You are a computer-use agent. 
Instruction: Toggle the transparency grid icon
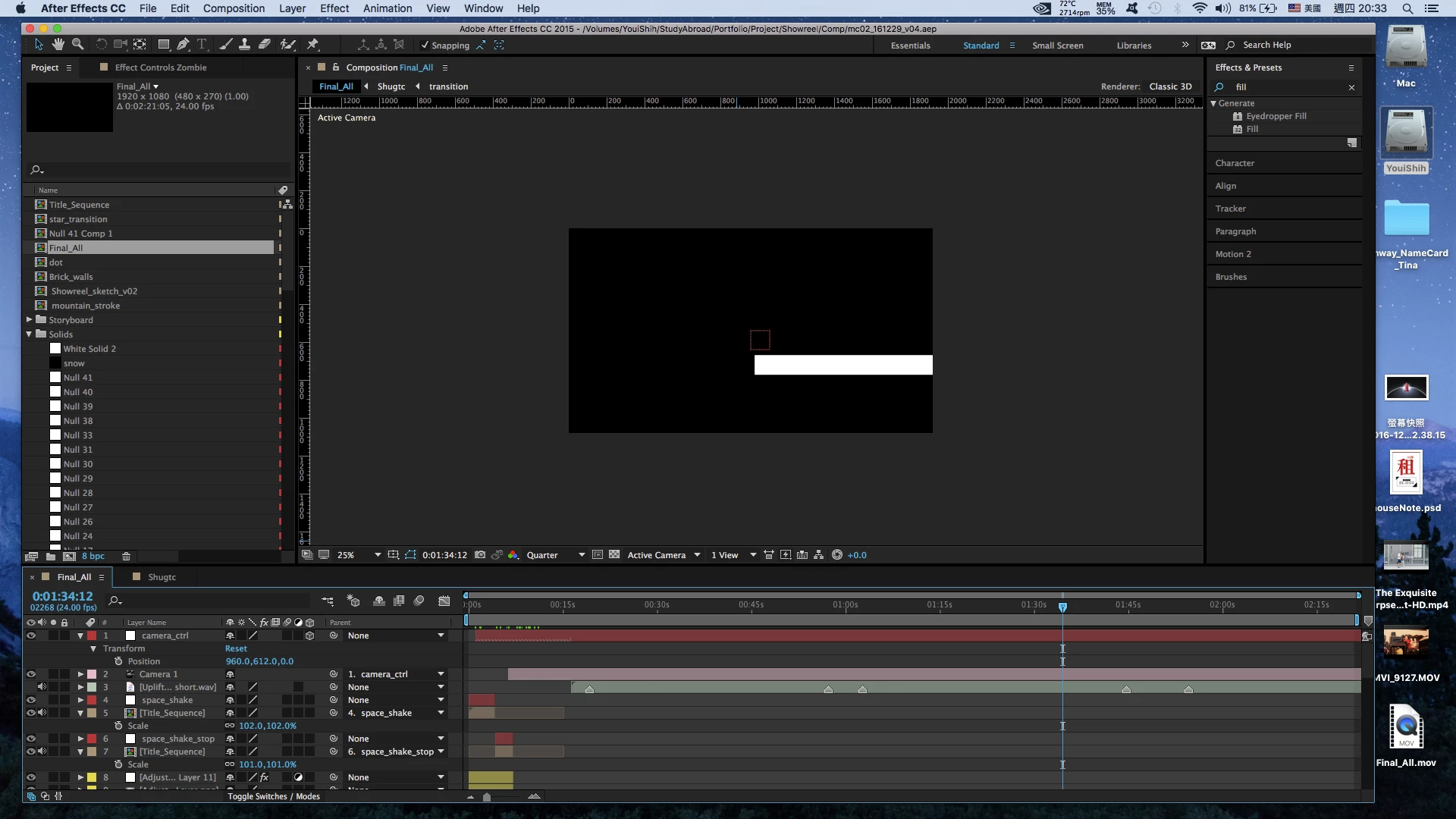[614, 555]
